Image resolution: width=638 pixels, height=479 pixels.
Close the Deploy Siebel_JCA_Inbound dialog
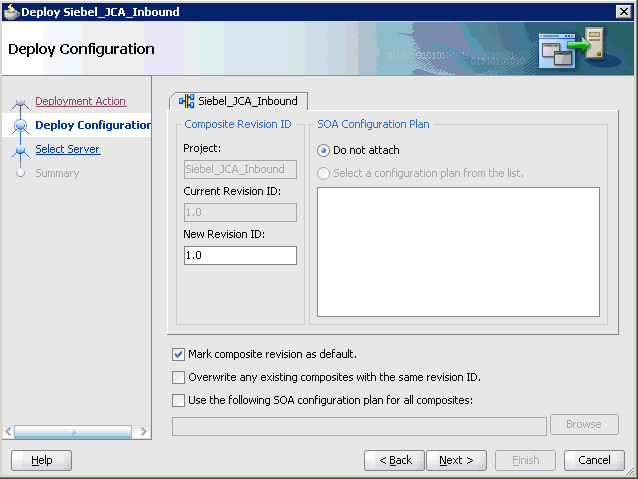click(623, 11)
